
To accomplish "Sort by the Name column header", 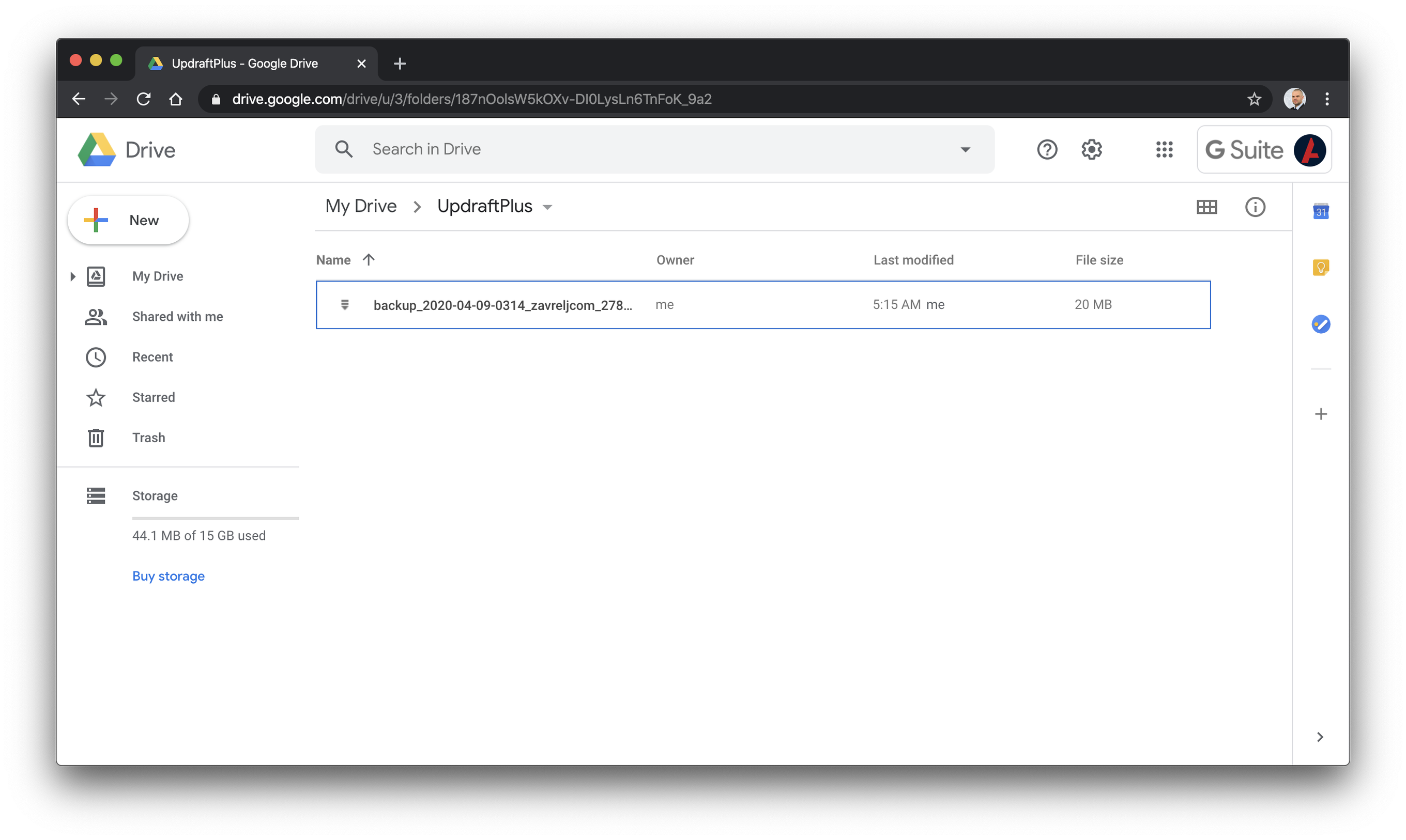I will click(x=333, y=260).
